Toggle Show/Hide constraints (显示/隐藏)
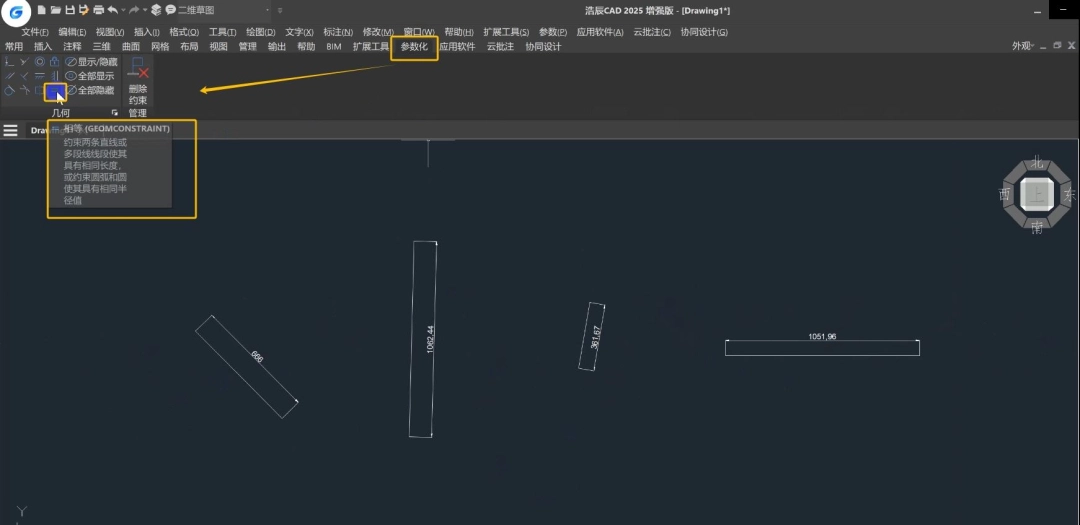The width and height of the screenshot is (1080, 525). click(91, 61)
